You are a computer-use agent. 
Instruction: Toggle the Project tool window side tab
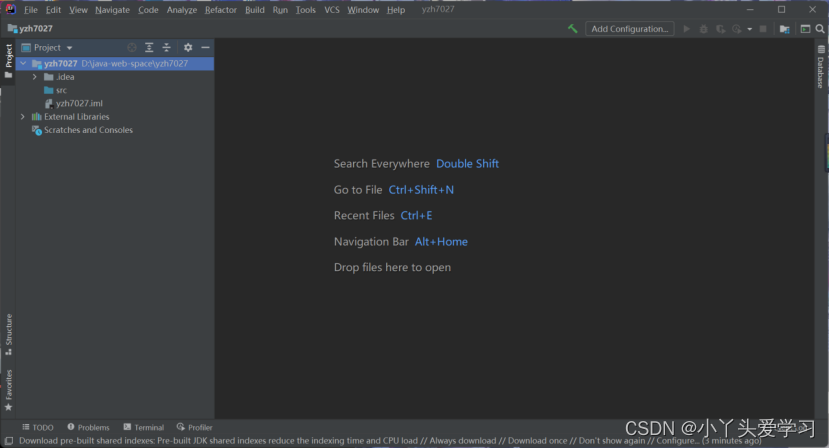tap(8, 60)
